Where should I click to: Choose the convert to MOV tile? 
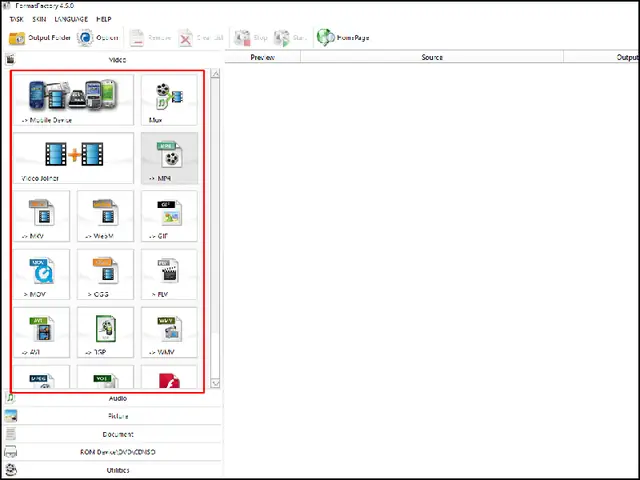[42, 274]
